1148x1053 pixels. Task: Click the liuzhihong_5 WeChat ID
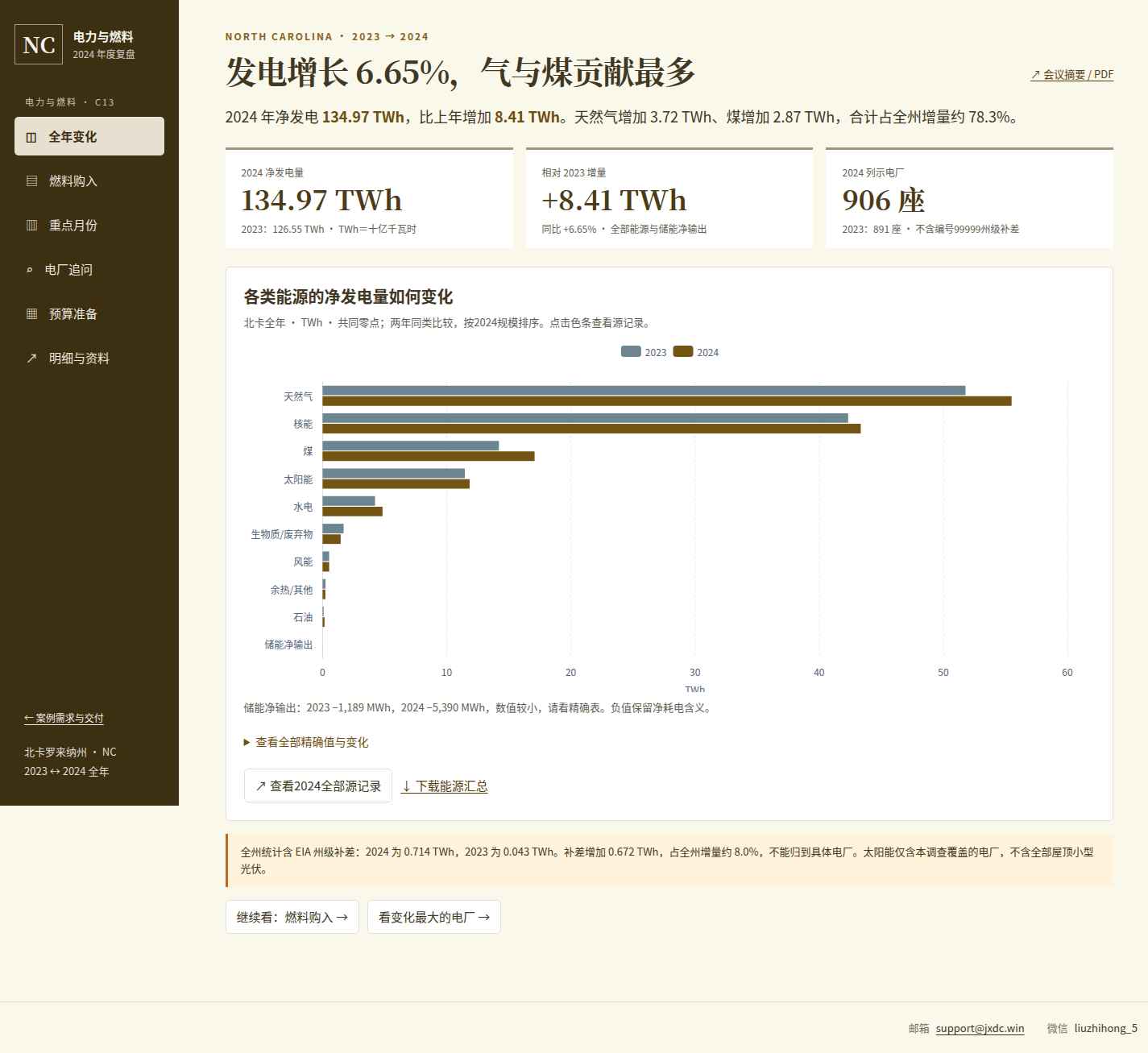click(x=1105, y=1028)
